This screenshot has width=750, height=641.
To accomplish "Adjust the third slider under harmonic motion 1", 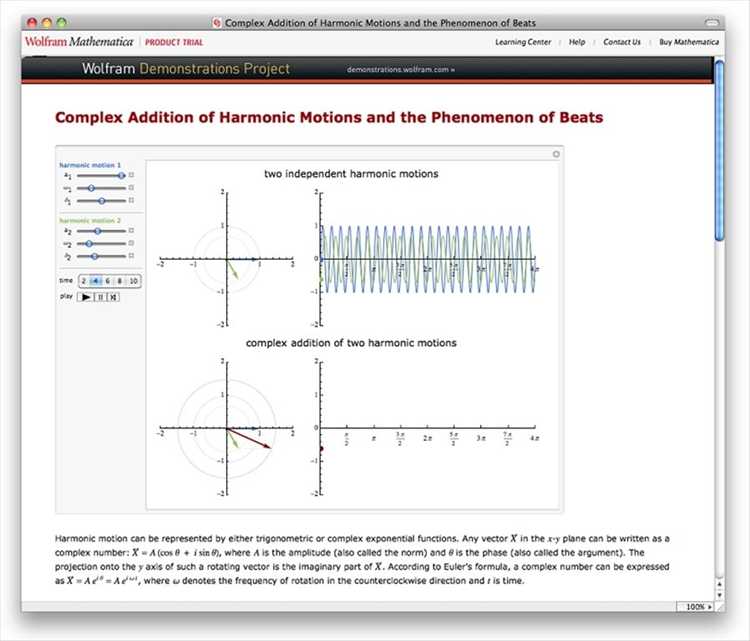I will 101,201.
